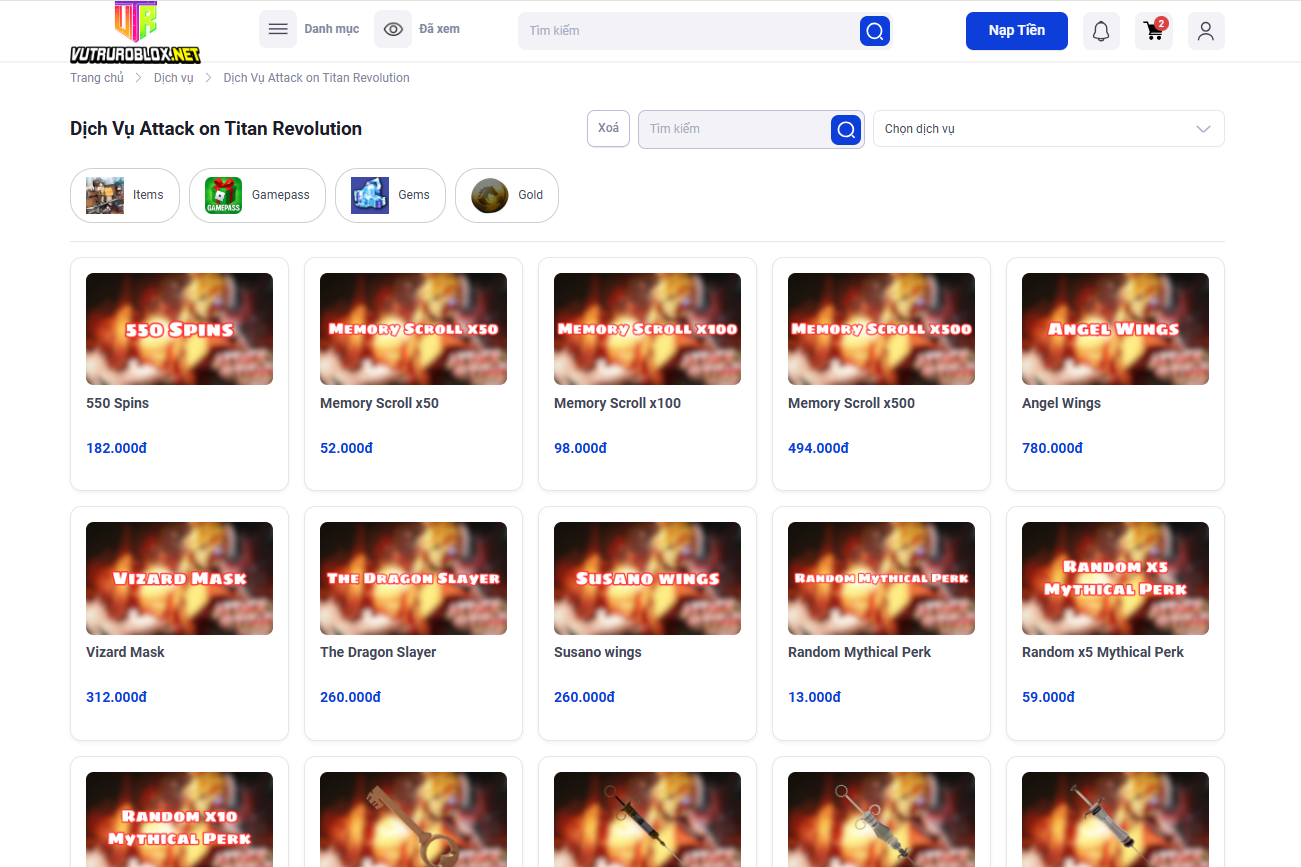The image size is (1301, 867).
Task: Click the 494.000đ price
Action: pos(818,448)
